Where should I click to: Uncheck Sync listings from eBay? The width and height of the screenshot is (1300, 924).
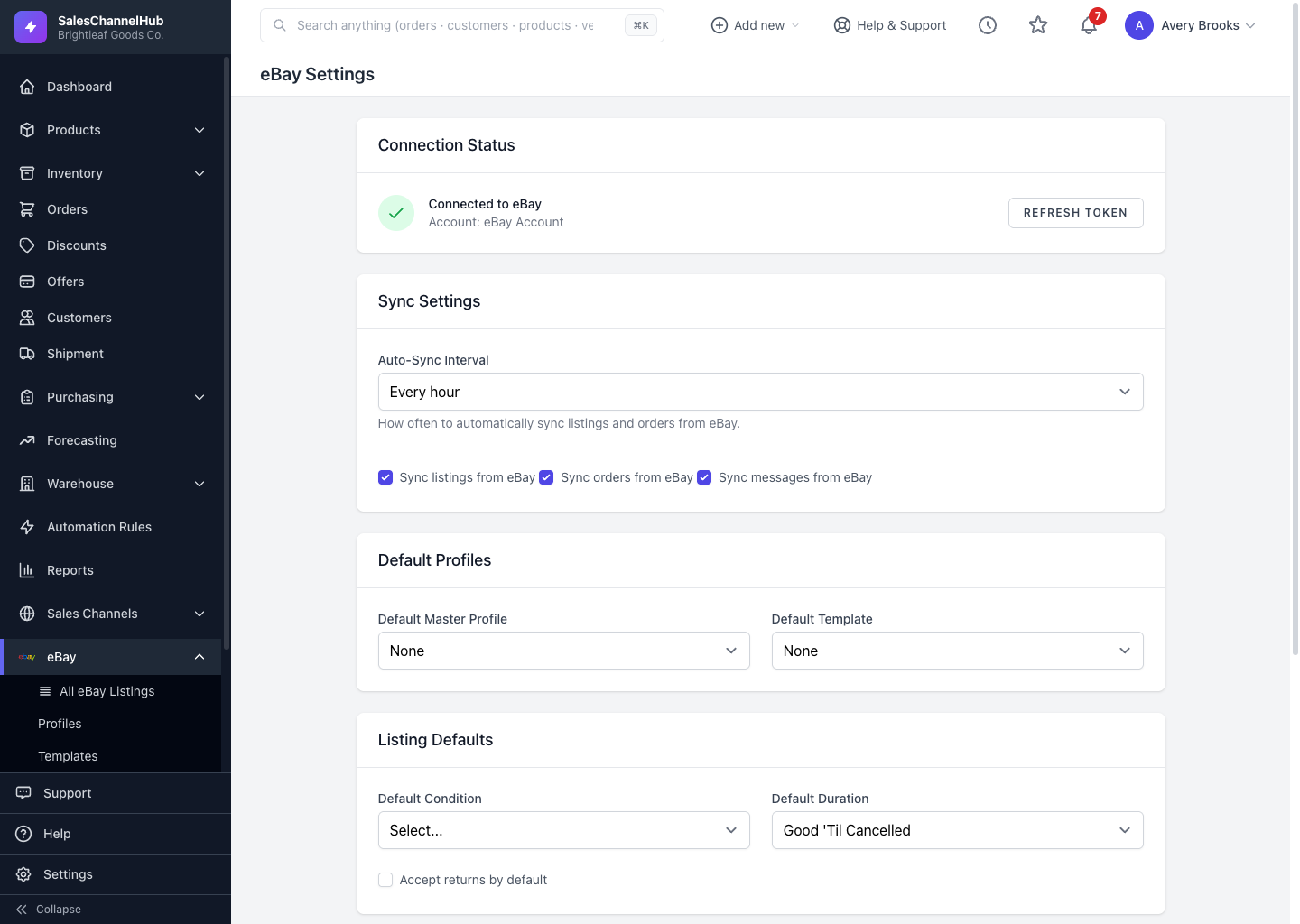(385, 477)
